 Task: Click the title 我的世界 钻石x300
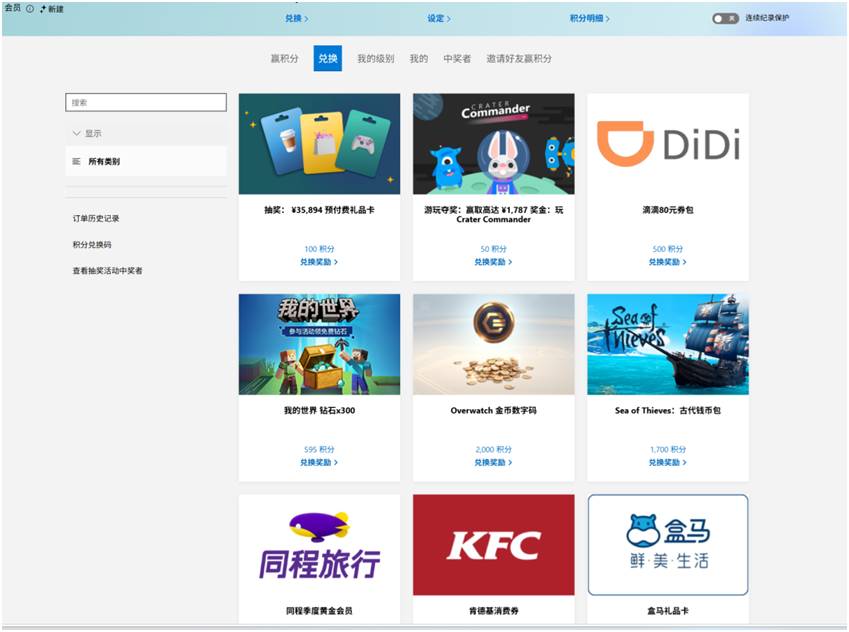click(x=319, y=411)
